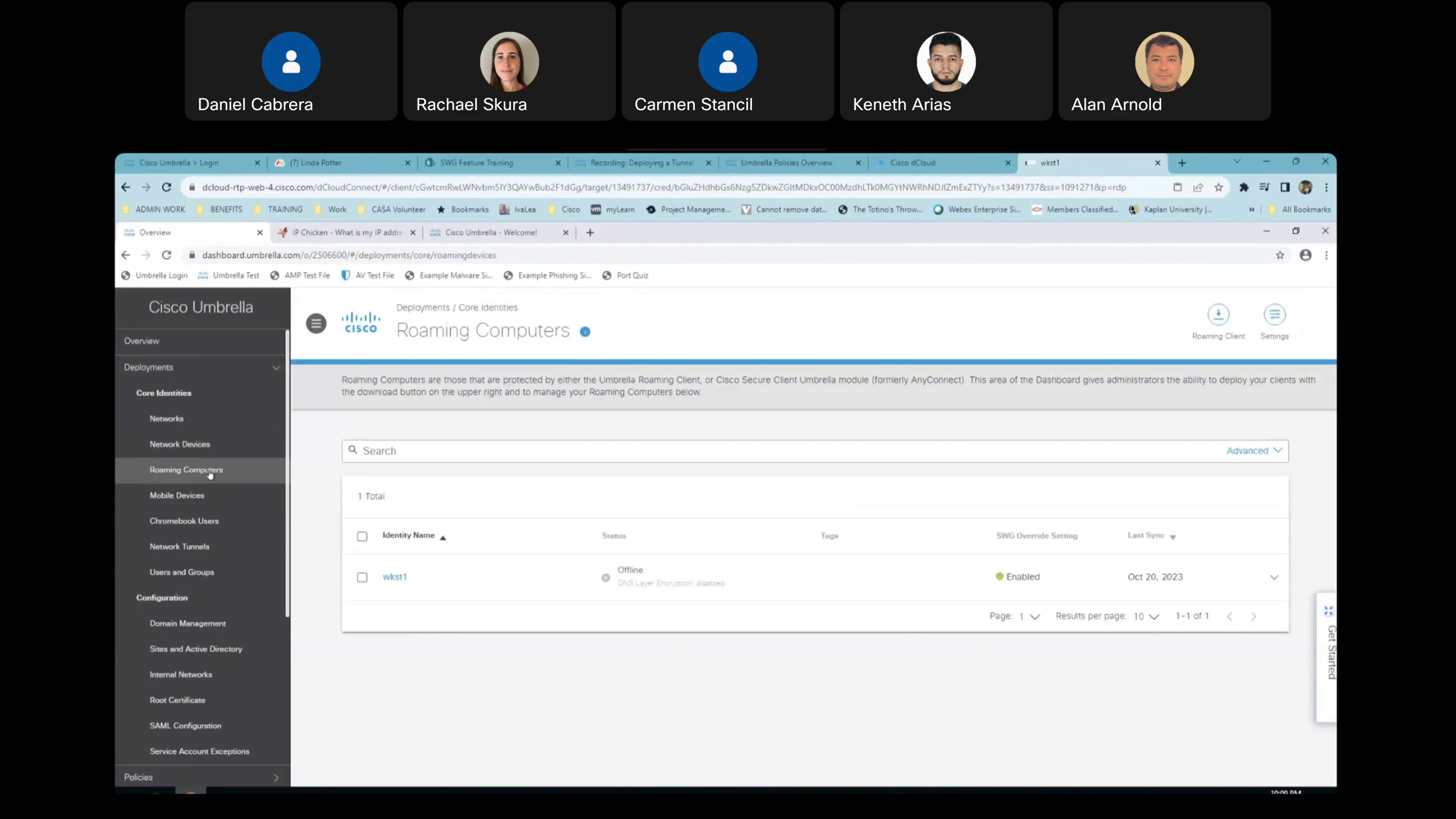The height and width of the screenshot is (819, 1456).
Task: Open Network Tunnels in the sidebar
Action: coord(179,546)
